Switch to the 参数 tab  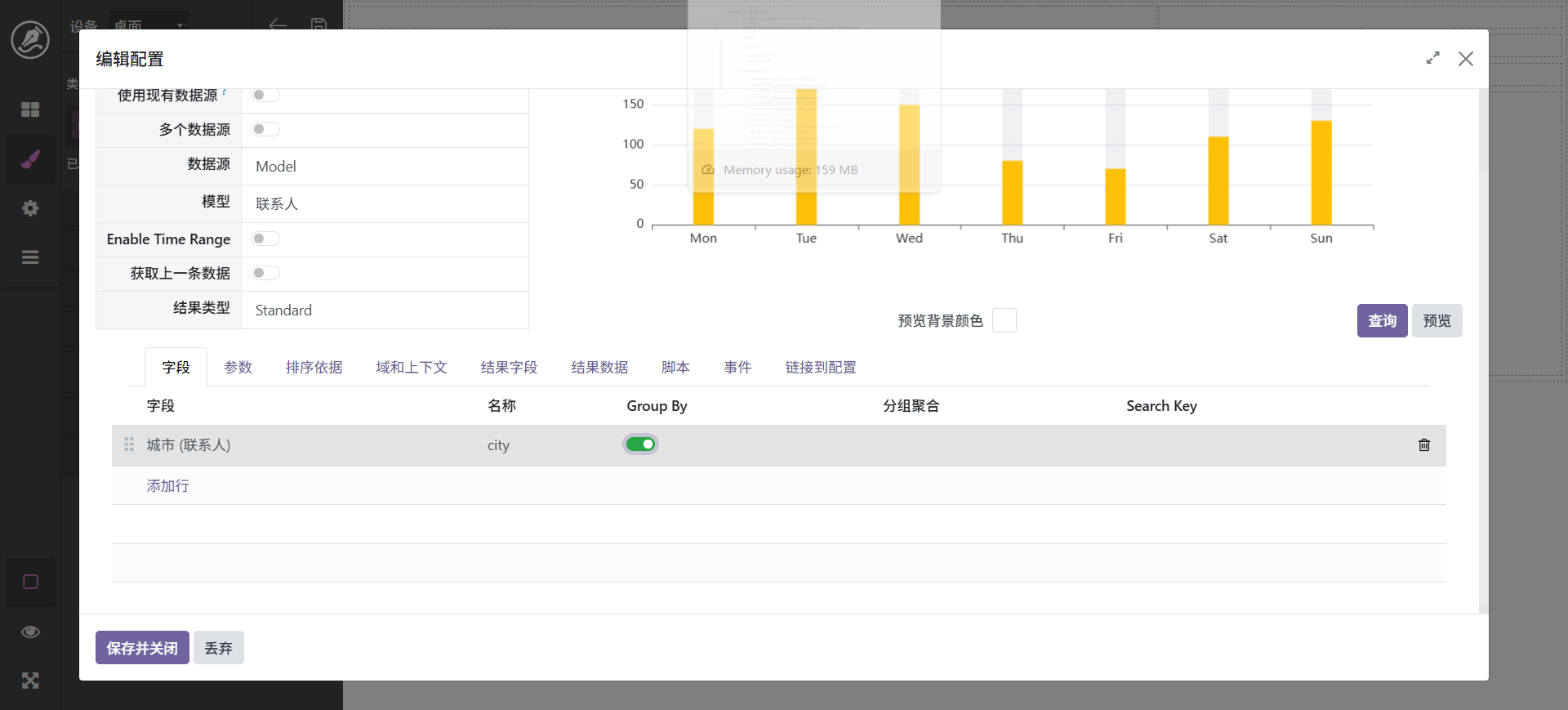[x=238, y=368]
